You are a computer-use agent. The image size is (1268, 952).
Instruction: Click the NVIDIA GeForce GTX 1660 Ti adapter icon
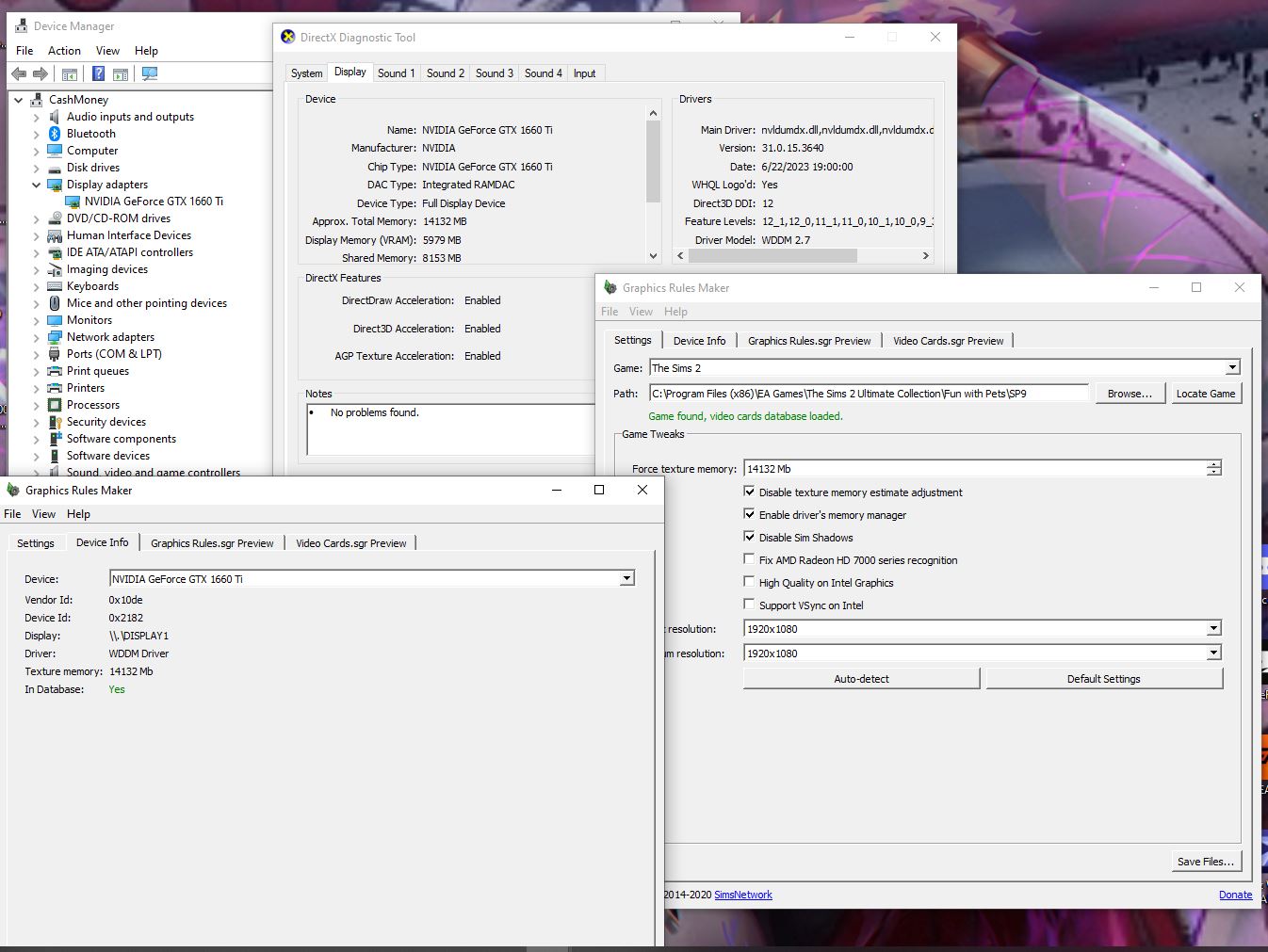coord(73,202)
